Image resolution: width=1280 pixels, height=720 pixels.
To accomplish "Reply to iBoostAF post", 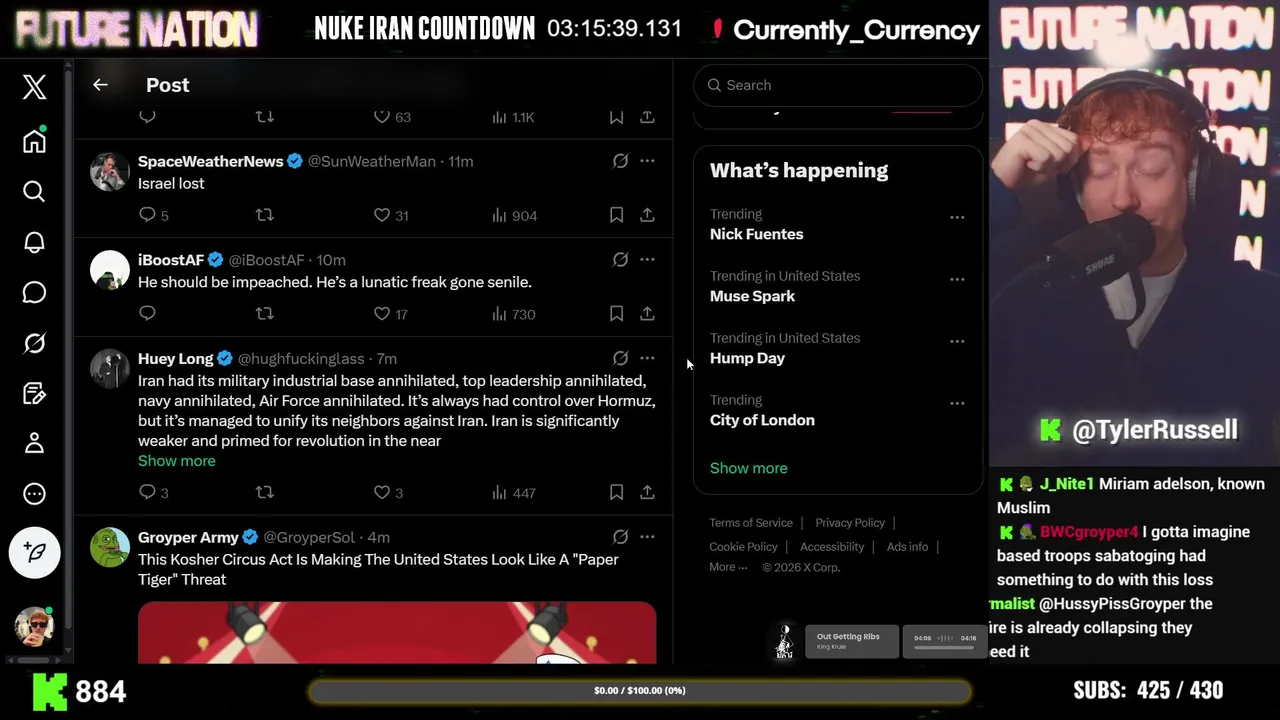I will click(x=147, y=314).
